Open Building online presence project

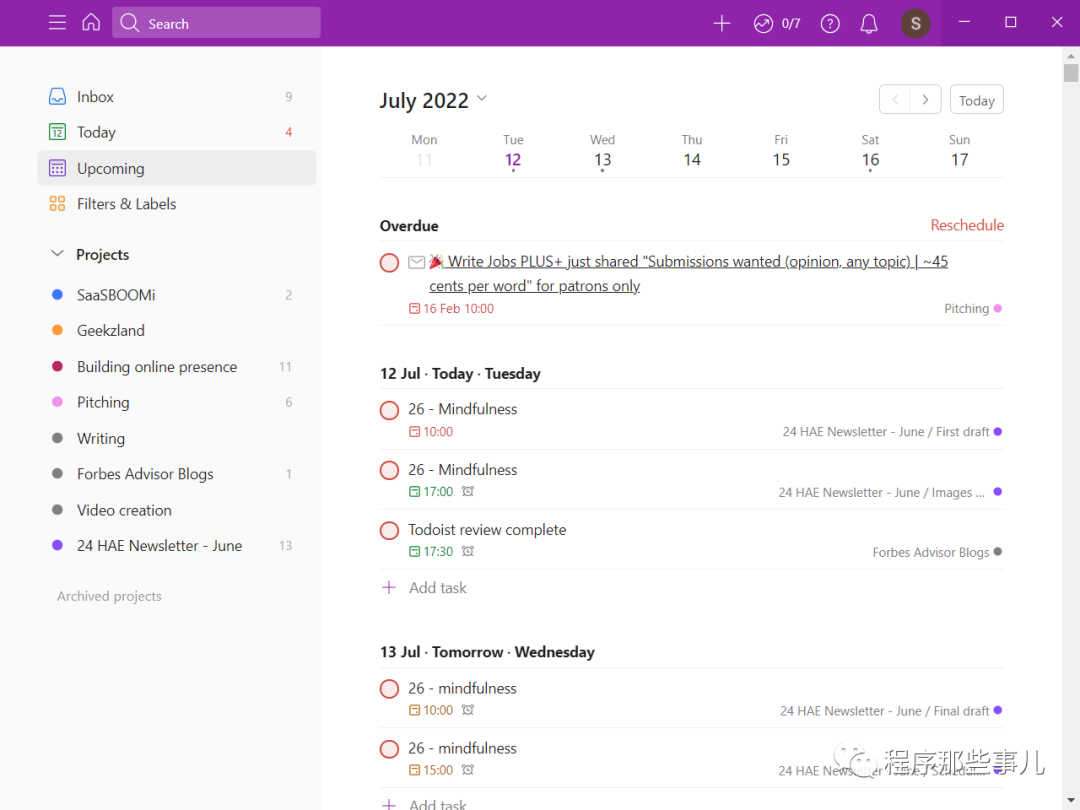click(176, 366)
